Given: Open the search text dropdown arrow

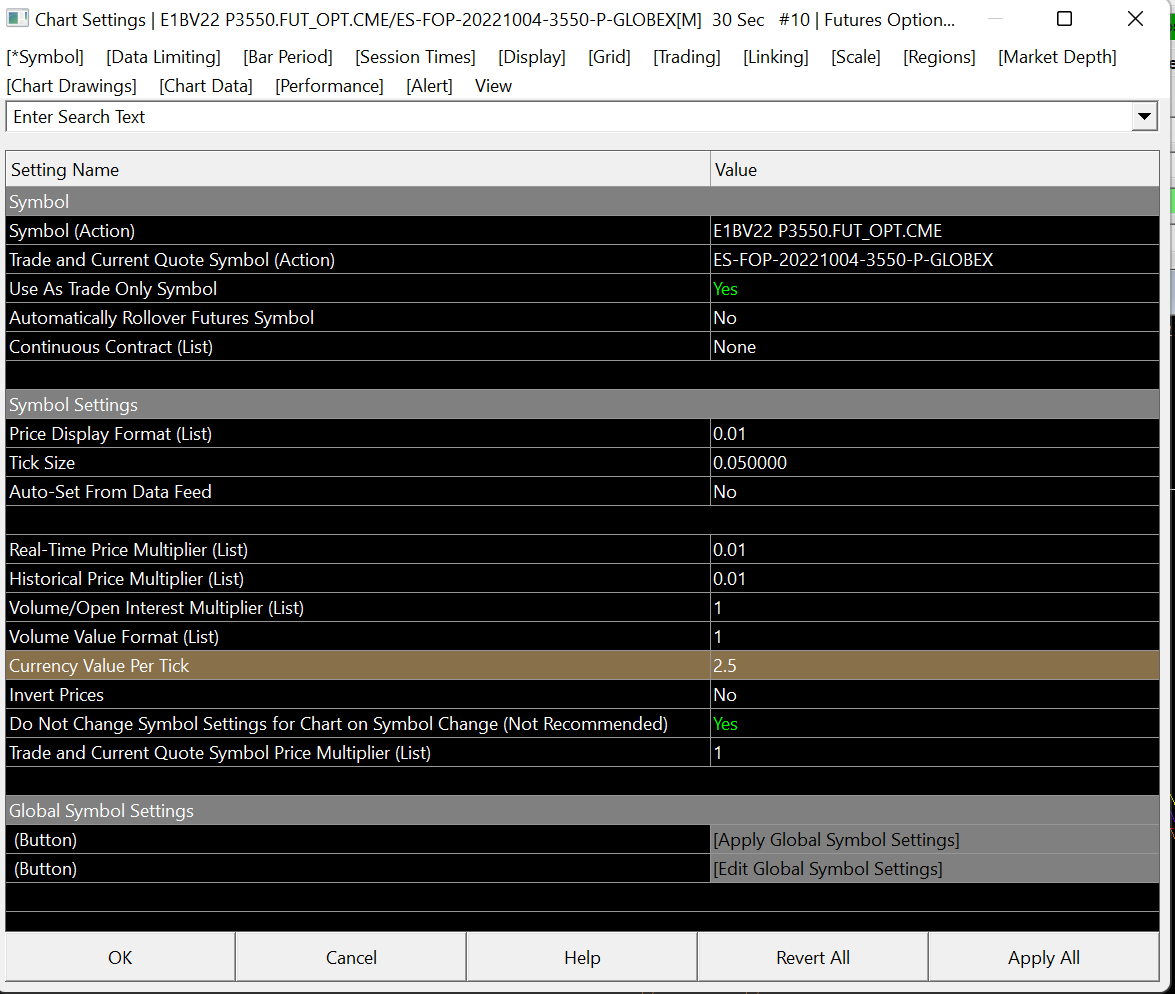Looking at the screenshot, I should tap(1144, 117).
